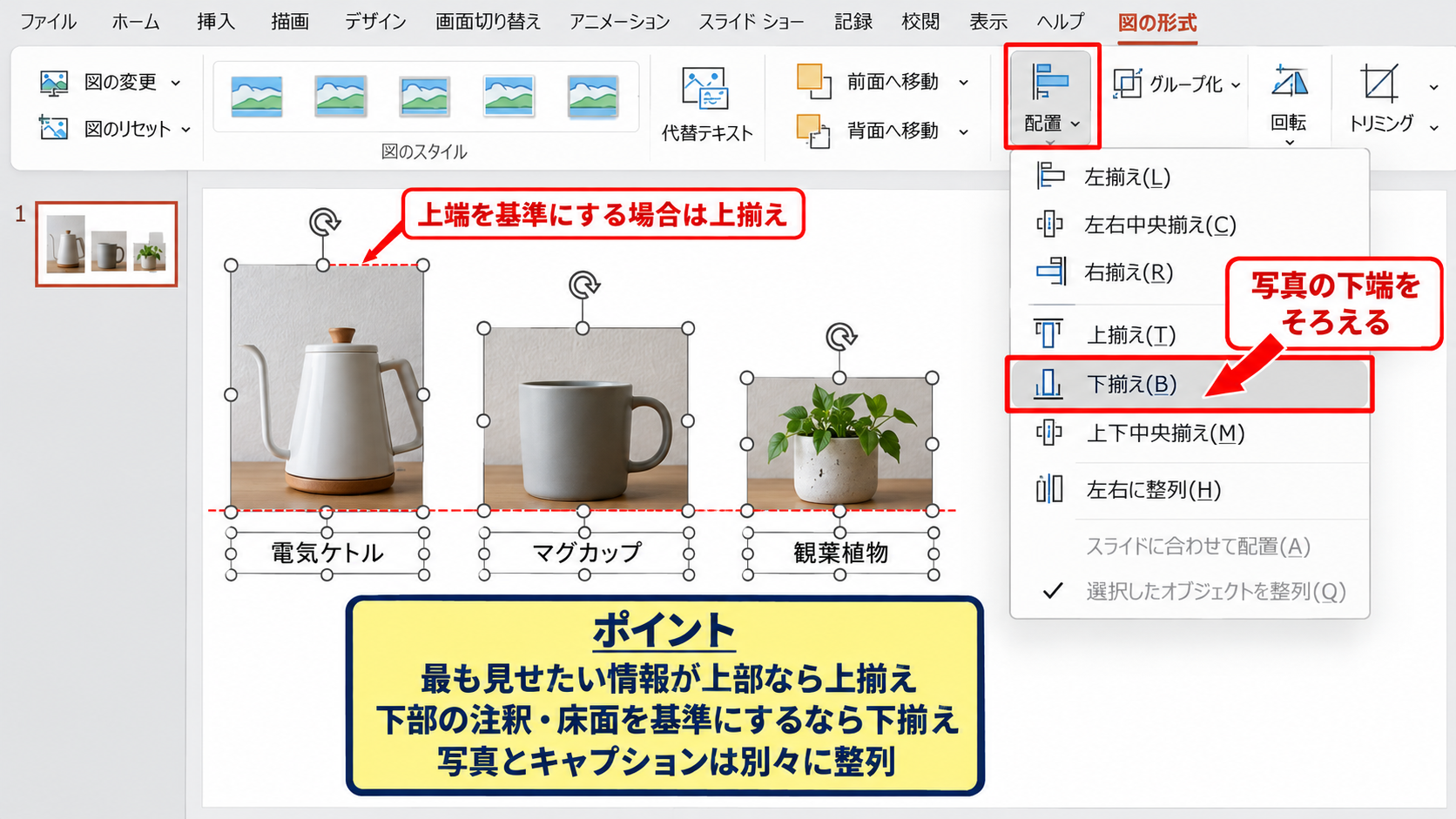Viewport: 1456px width, 819px height.
Task: Click the 背面へ移動 send backward icon
Action: coord(813,131)
